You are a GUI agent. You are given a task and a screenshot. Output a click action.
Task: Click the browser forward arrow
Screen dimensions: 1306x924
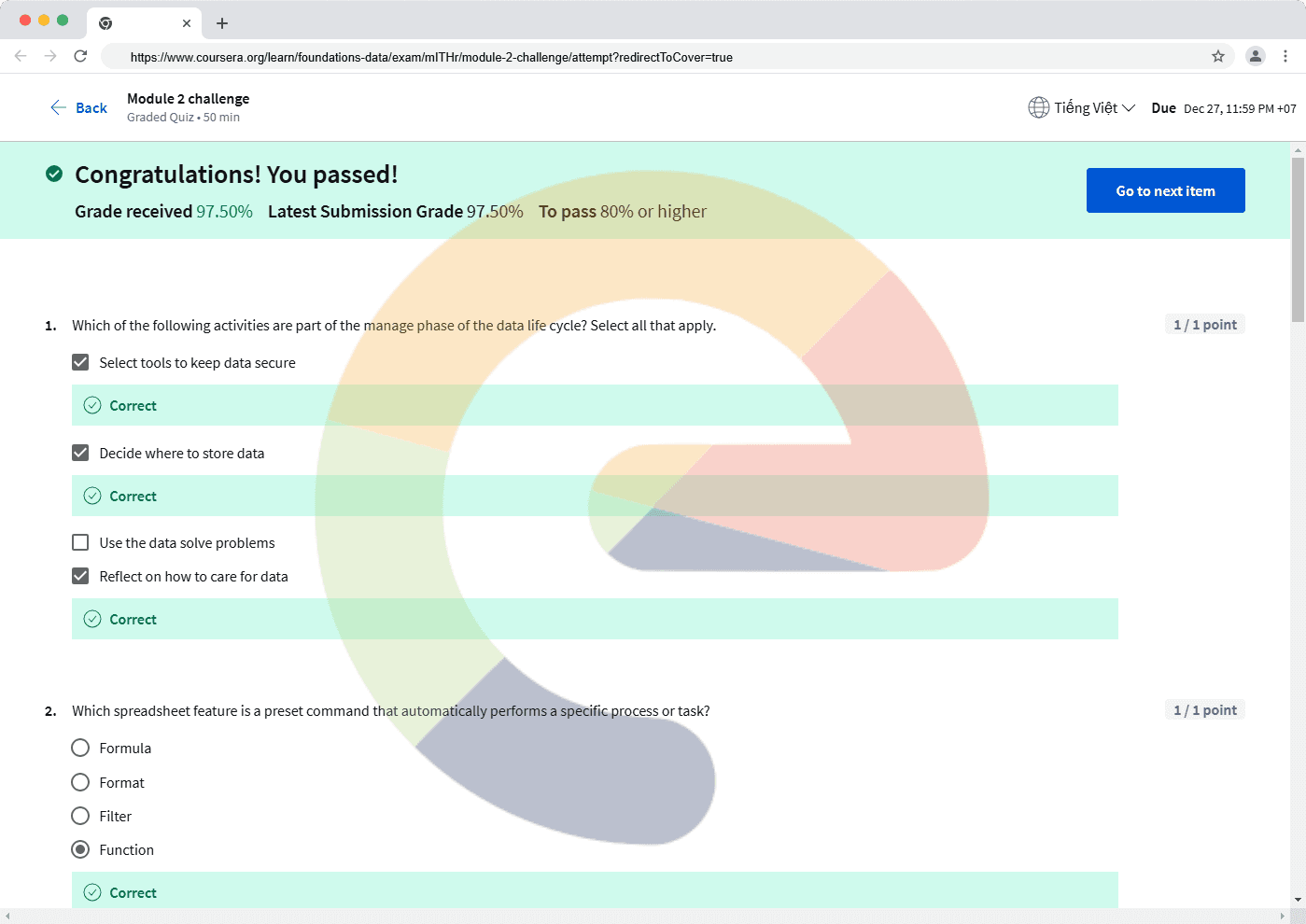click(50, 56)
